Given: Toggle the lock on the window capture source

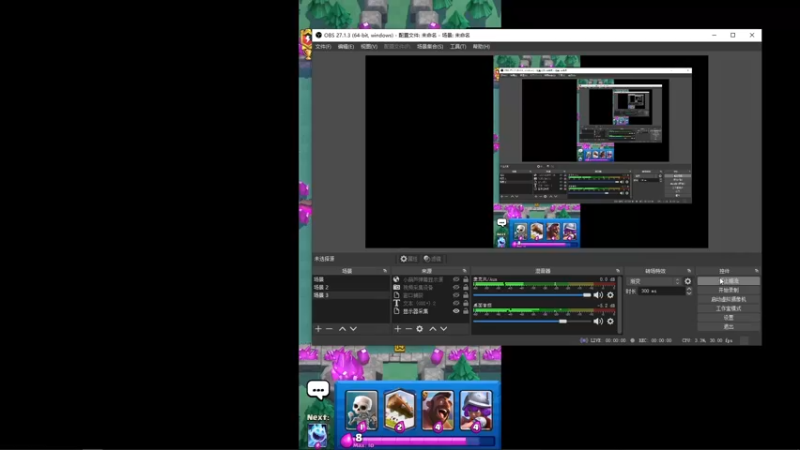Looking at the screenshot, I should click(465, 295).
